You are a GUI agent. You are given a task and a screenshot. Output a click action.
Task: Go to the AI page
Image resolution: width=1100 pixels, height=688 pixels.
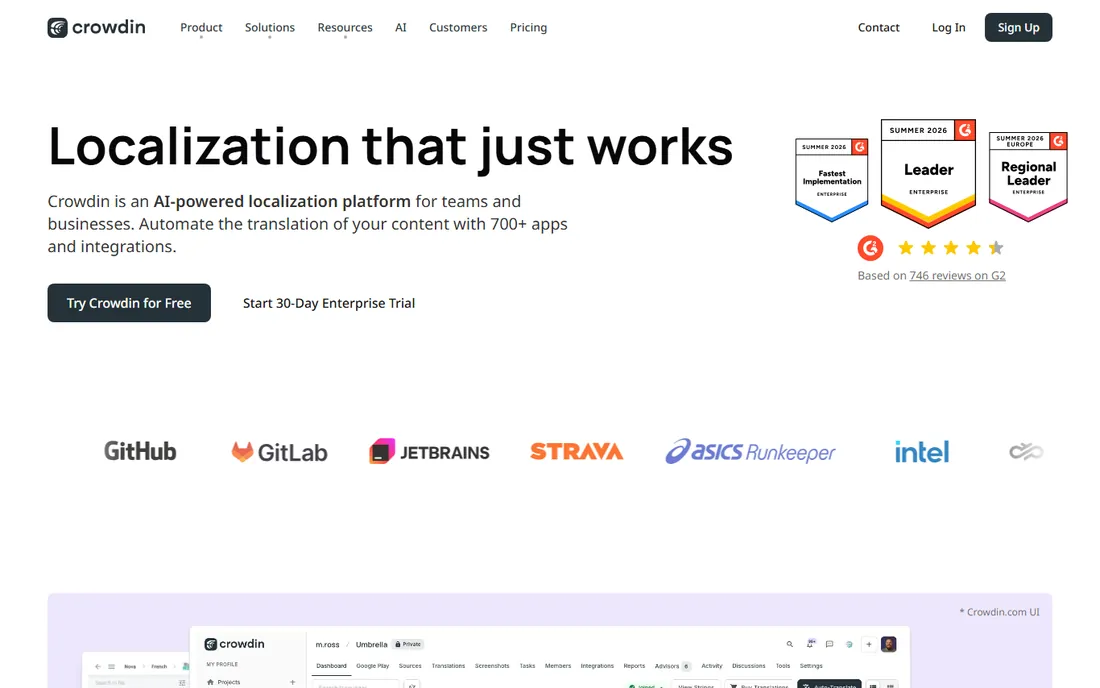[401, 27]
